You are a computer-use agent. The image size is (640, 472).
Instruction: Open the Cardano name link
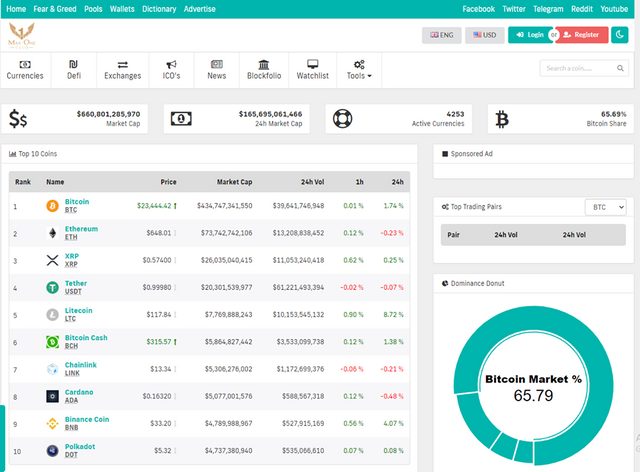(79, 392)
